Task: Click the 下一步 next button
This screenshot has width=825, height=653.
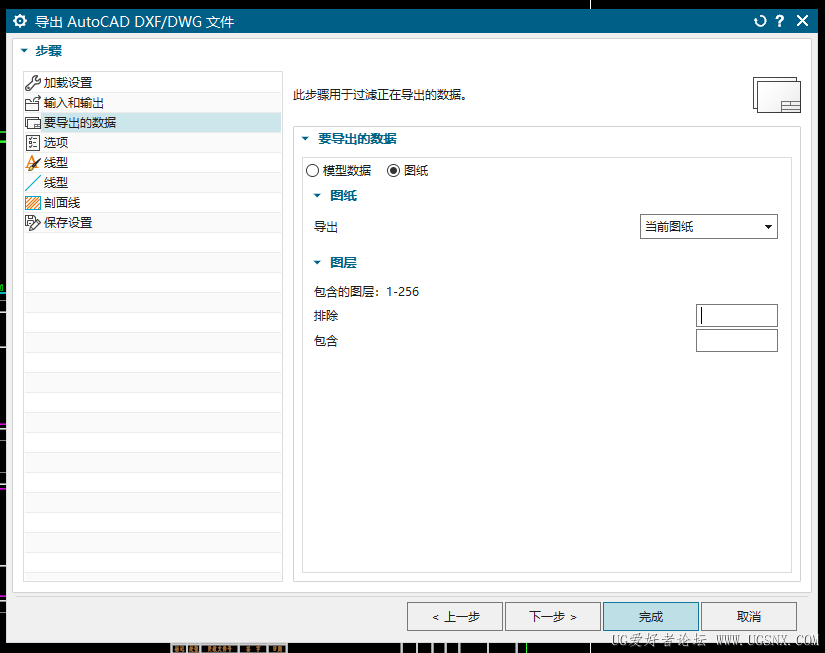Action: (x=552, y=617)
